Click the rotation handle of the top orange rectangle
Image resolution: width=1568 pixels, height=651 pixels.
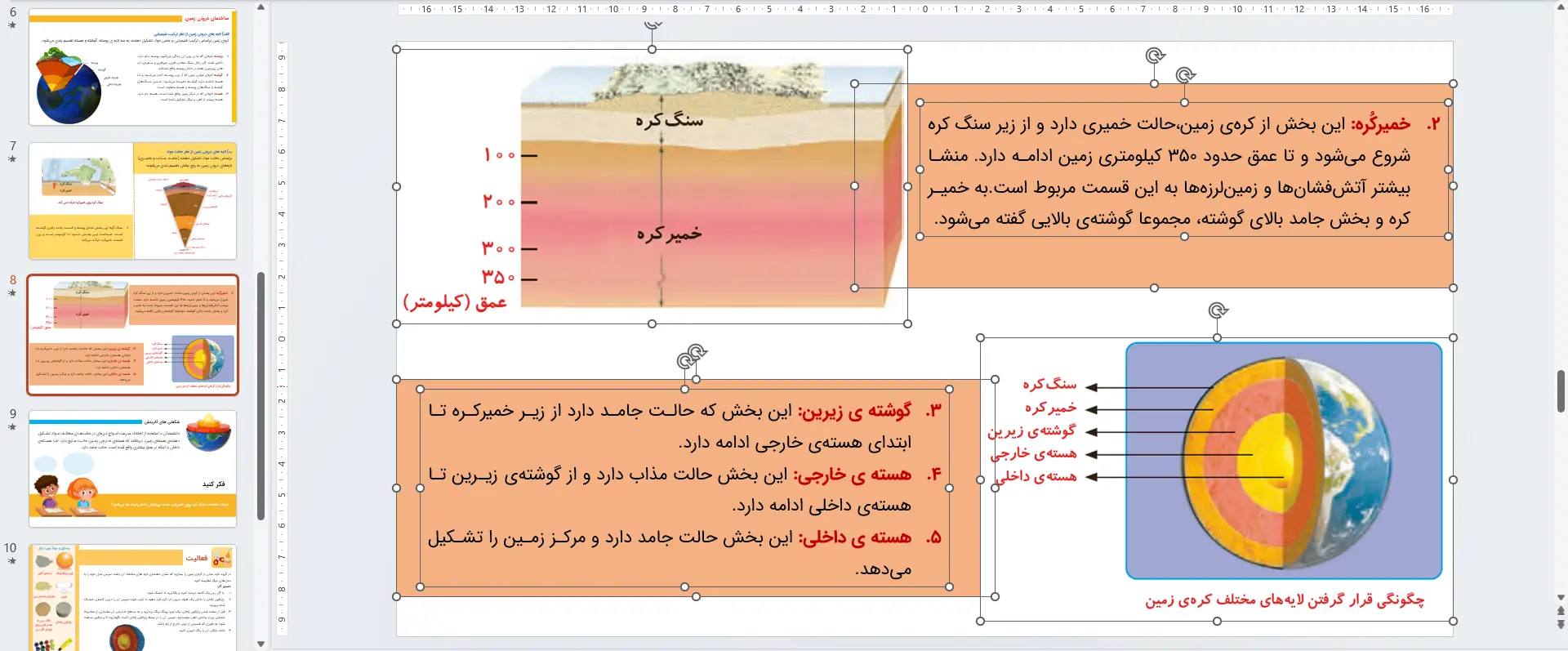pyautogui.click(x=1155, y=56)
